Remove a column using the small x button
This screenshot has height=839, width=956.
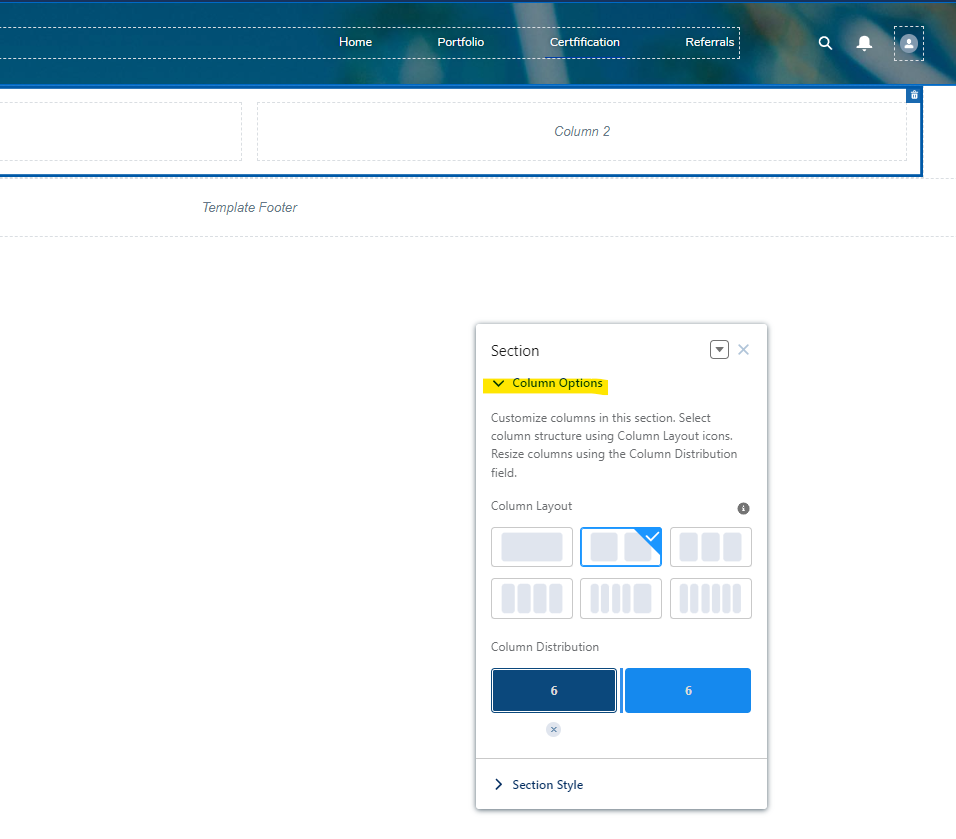point(553,729)
